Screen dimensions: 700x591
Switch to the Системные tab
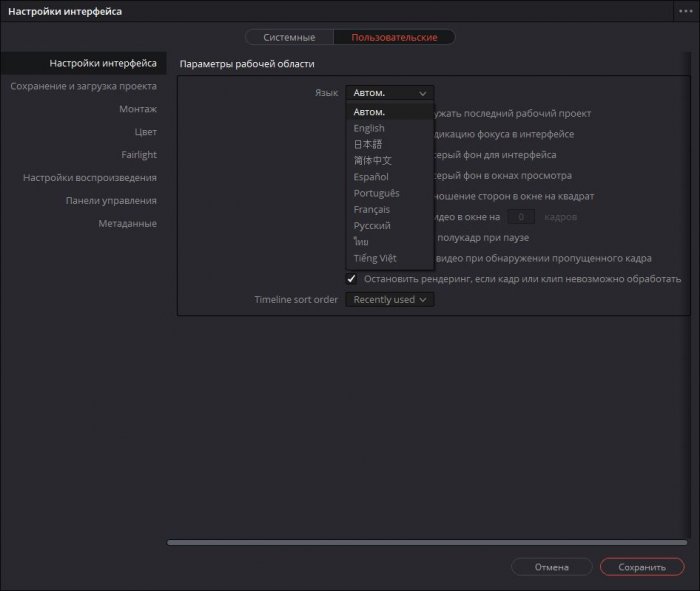[289, 37]
